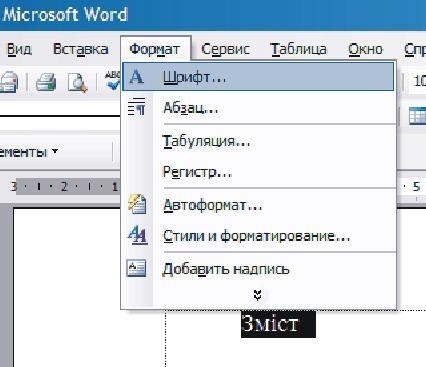Open the Сервис menu
Screen dimensions: 426x367
click(226, 49)
